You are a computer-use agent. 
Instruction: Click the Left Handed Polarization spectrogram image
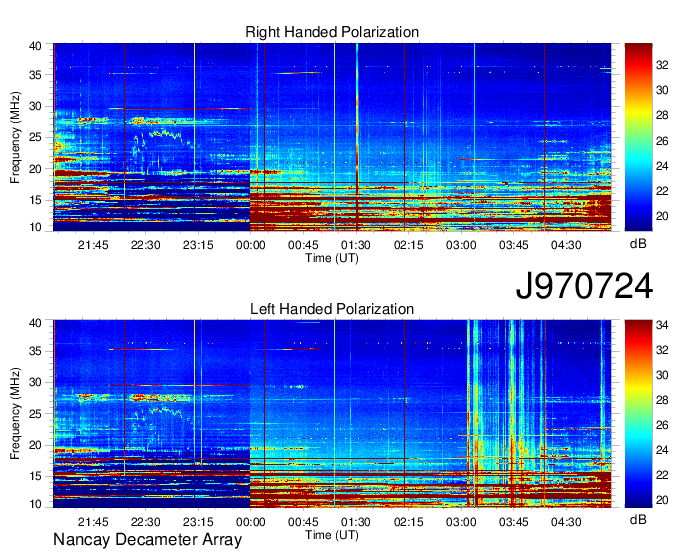(x=332, y=414)
